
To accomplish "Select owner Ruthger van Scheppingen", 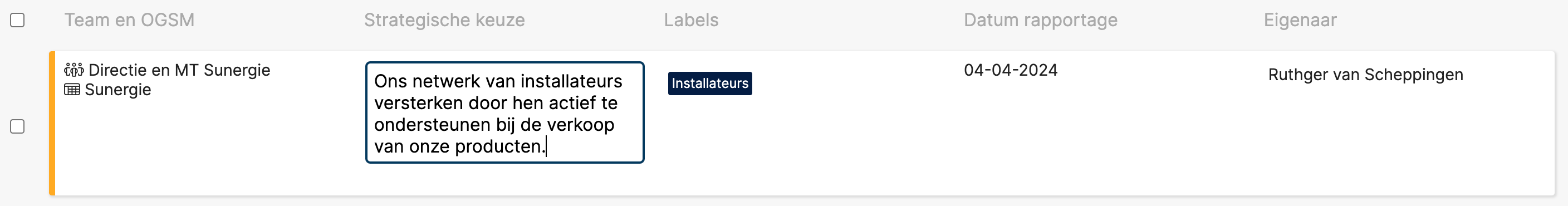I will point(1365,75).
